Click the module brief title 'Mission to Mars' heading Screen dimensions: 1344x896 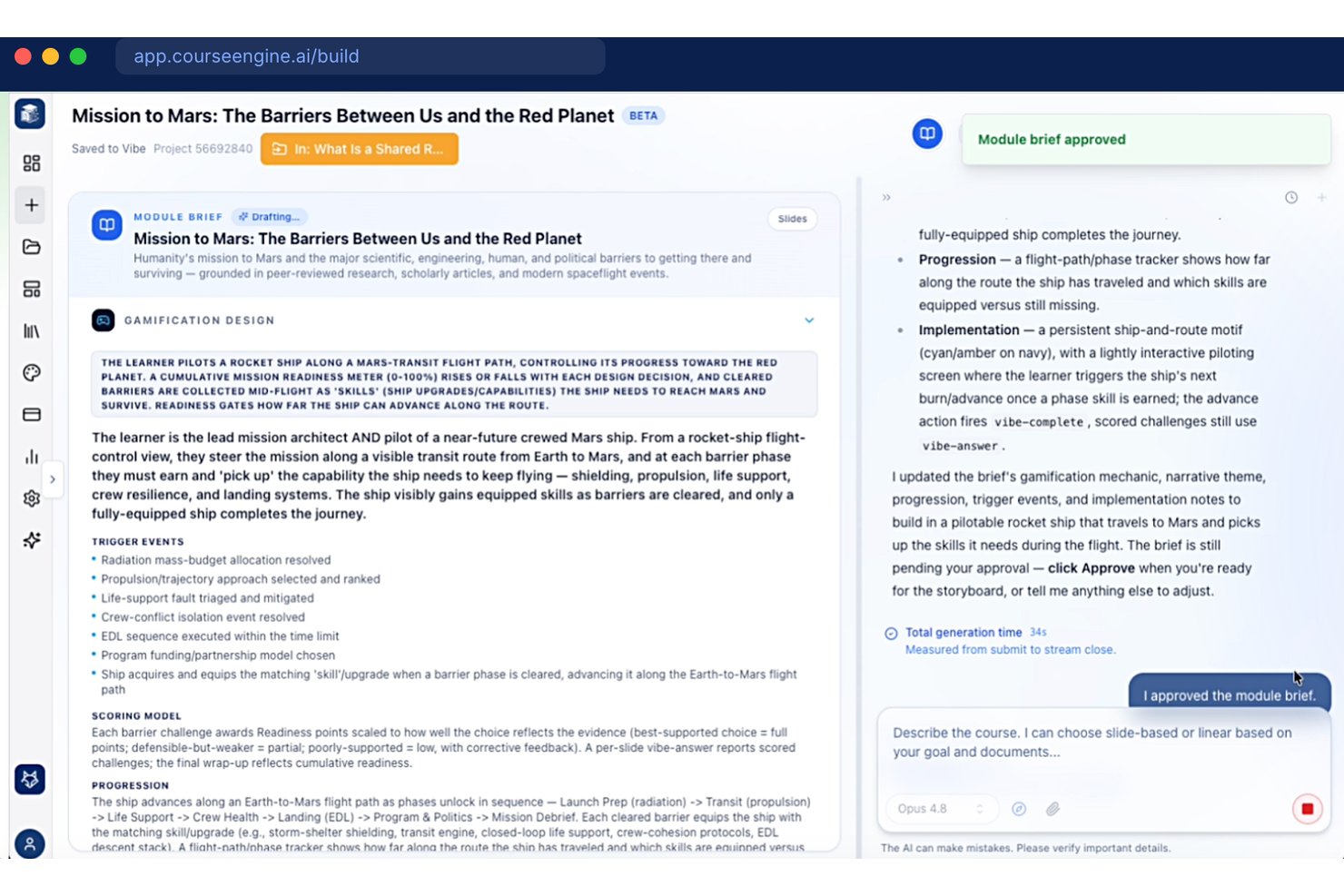tap(358, 239)
